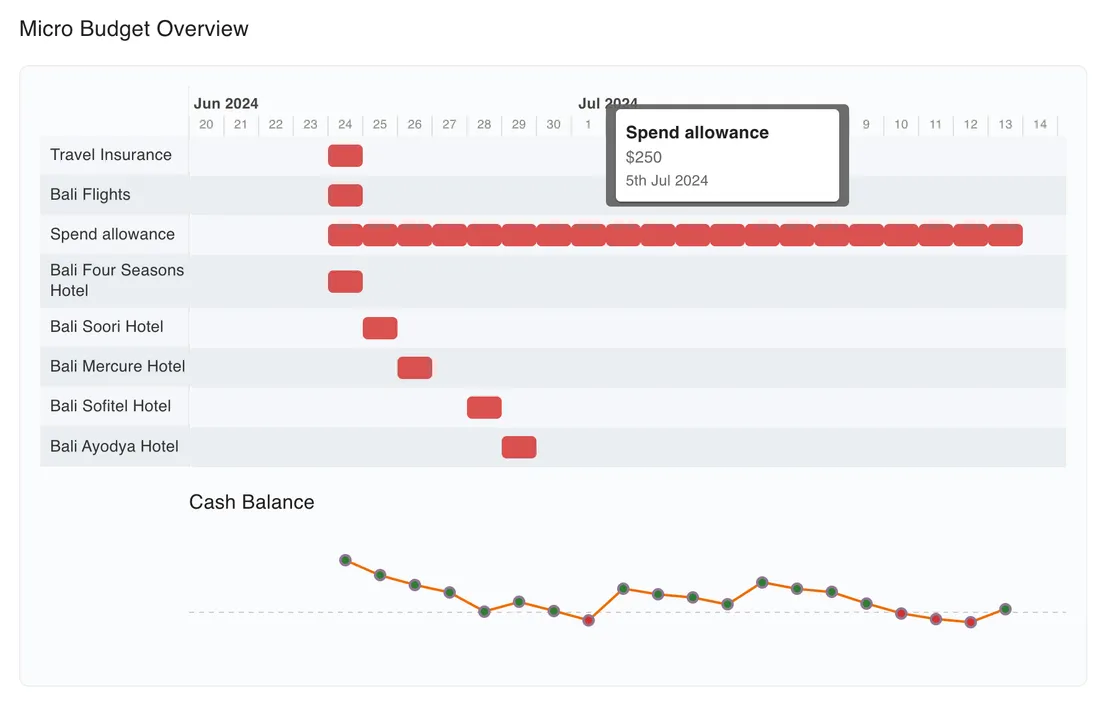Select the Bali Flights expense bar
The image size is (1100, 701).
point(345,195)
